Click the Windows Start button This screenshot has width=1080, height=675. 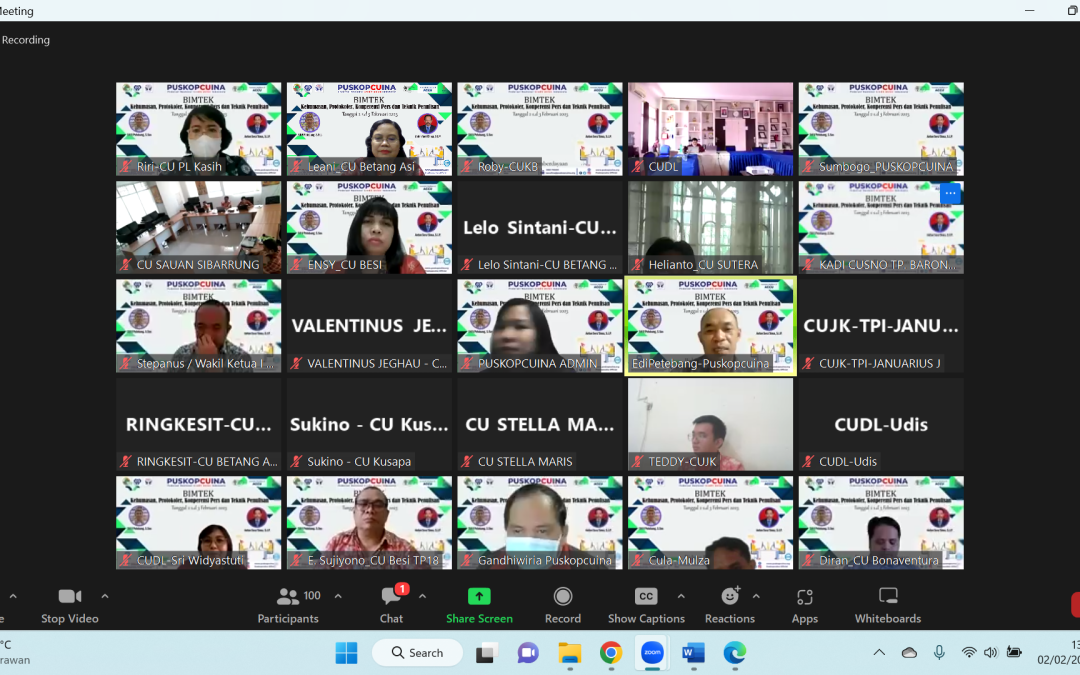pos(346,653)
